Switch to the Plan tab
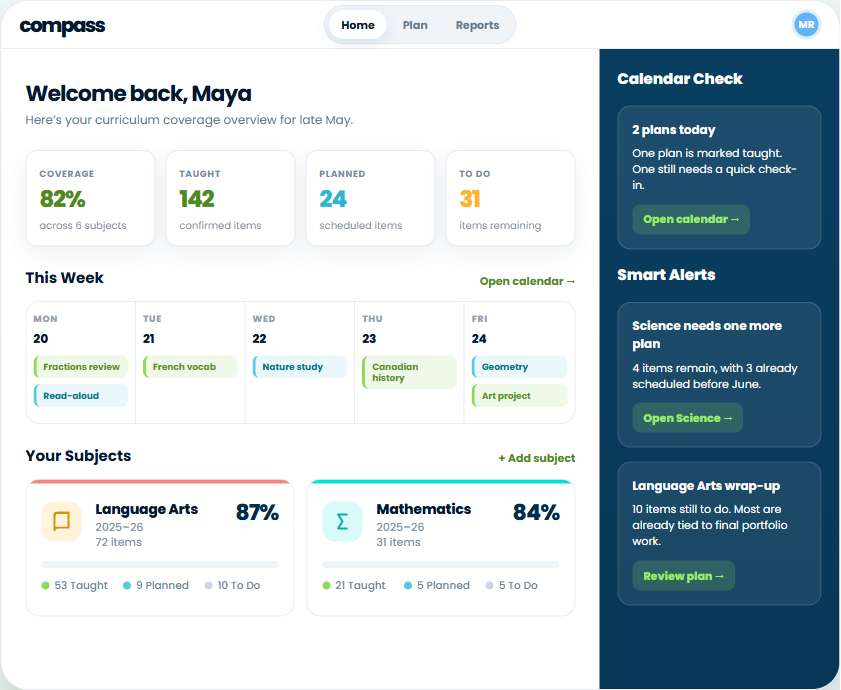Viewport: 841px width, 690px height. [x=415, y=25]
